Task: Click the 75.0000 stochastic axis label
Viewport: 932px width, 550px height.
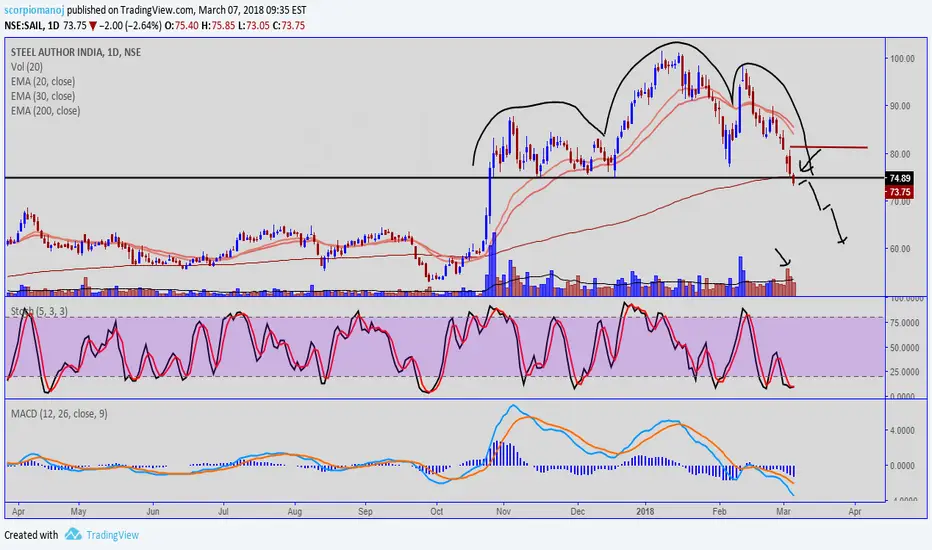Action: point(905,322)
